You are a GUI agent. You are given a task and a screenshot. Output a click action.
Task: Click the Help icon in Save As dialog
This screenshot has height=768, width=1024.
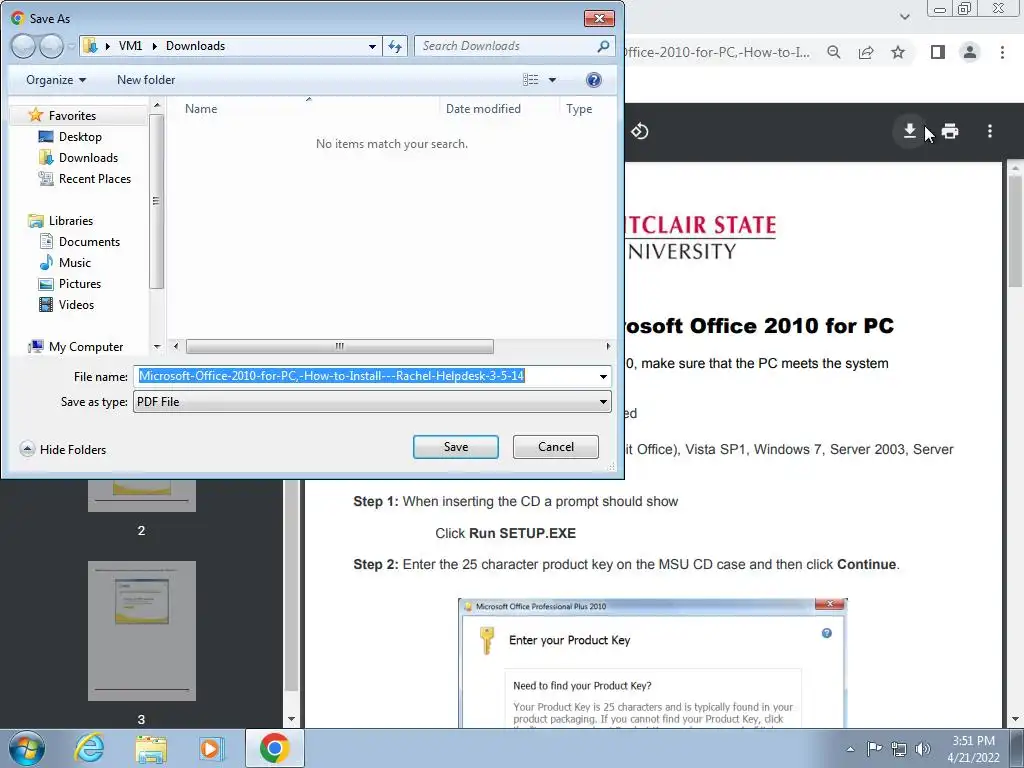(x=594, y=80)
